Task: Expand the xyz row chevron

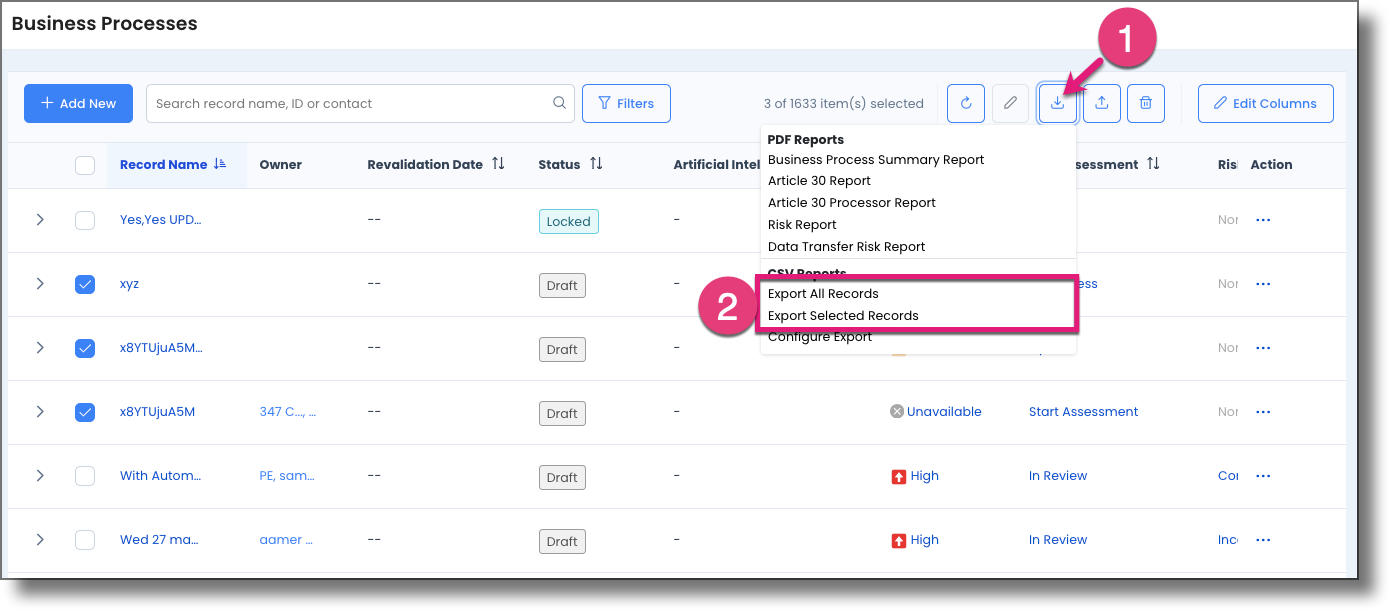Action: (40, 284)
